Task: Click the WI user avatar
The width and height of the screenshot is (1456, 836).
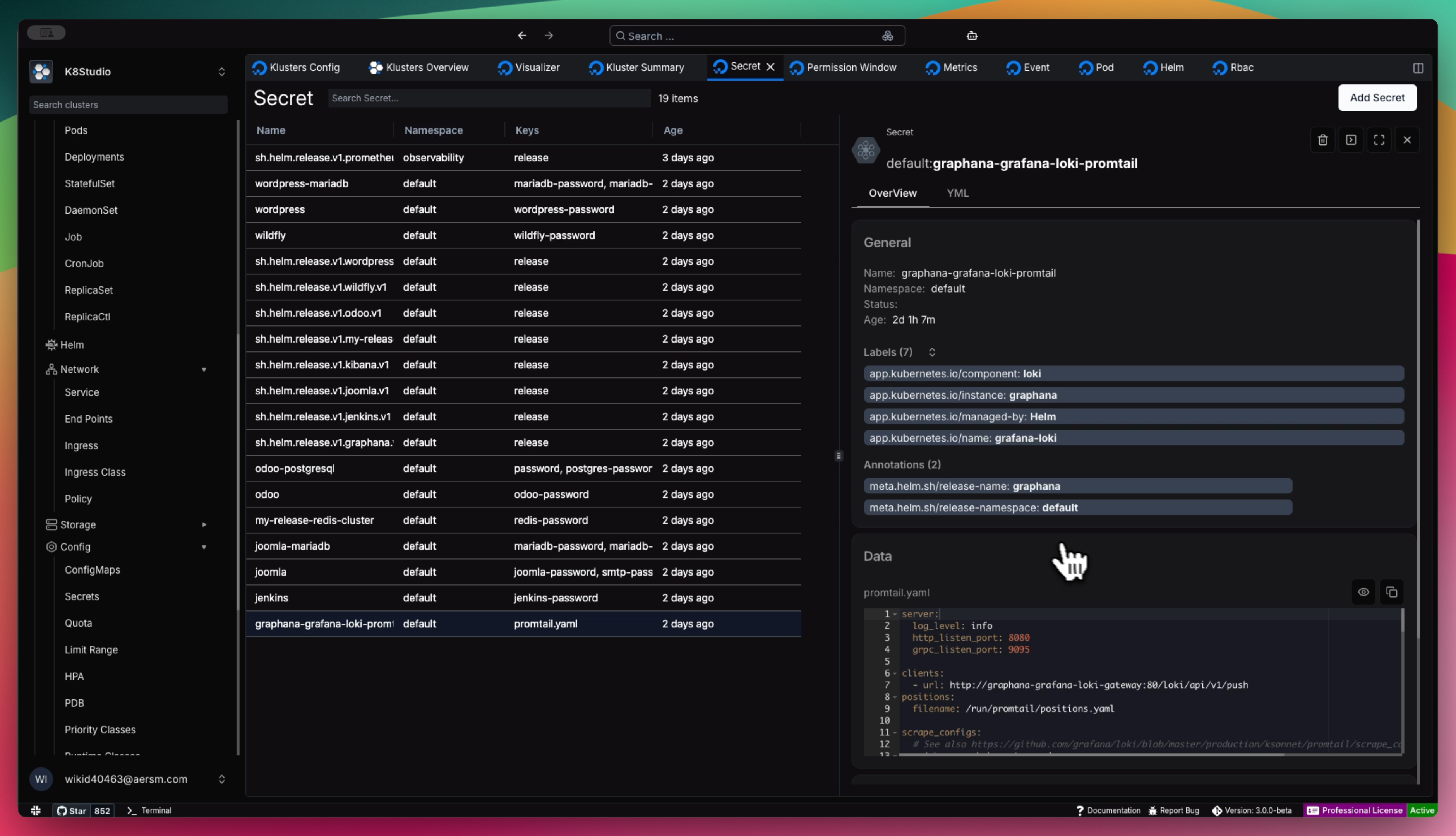Action: point(41,779)
